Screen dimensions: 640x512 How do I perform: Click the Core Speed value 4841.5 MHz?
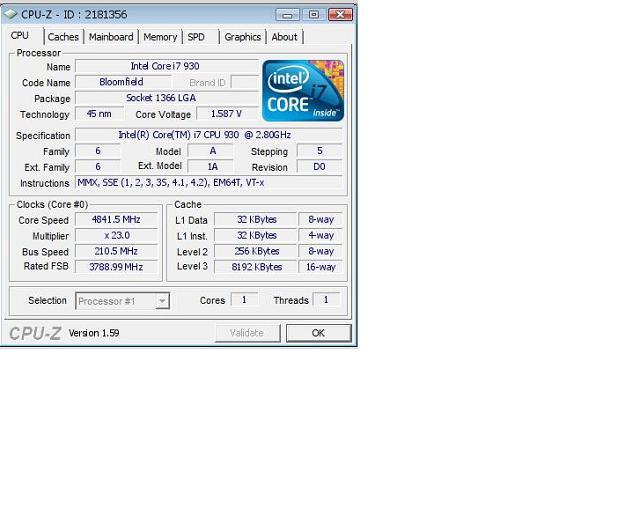tap(116, 220)
